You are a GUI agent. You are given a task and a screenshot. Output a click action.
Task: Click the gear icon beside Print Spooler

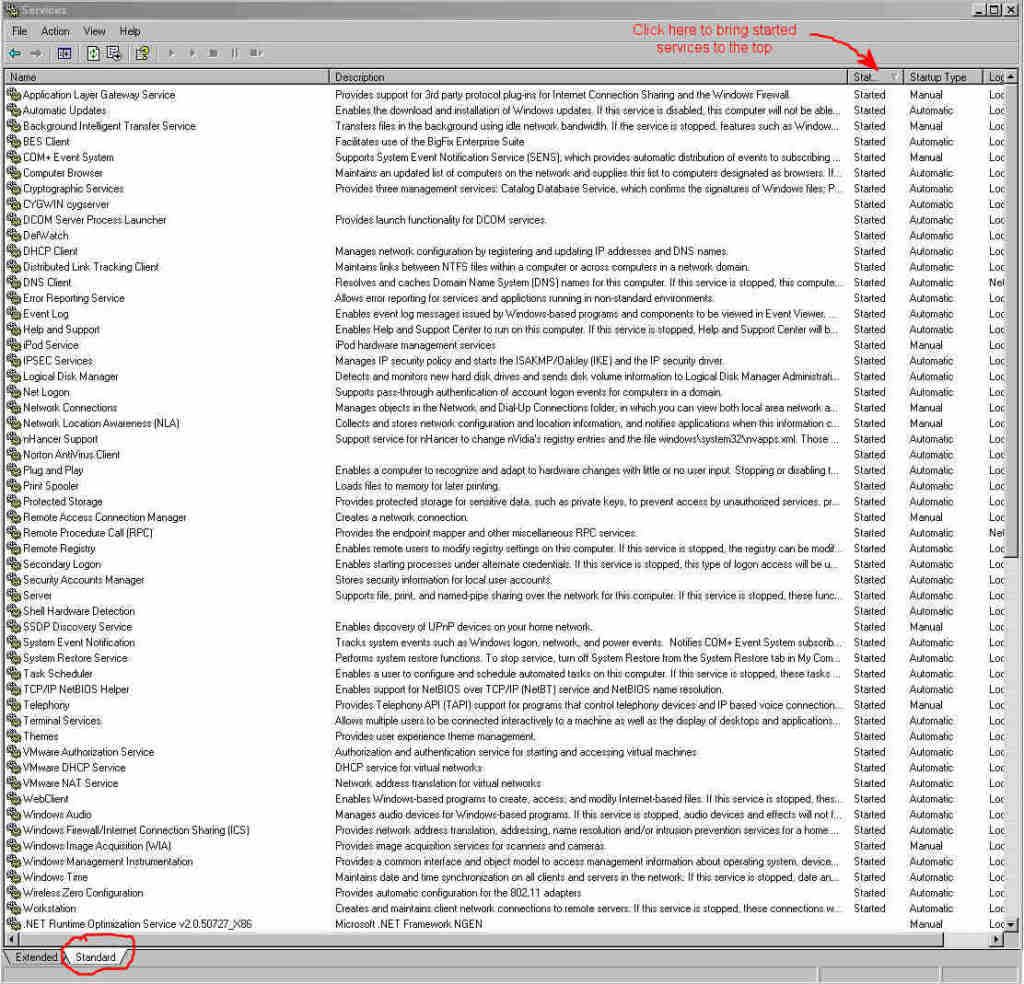(x=13, y=486)
